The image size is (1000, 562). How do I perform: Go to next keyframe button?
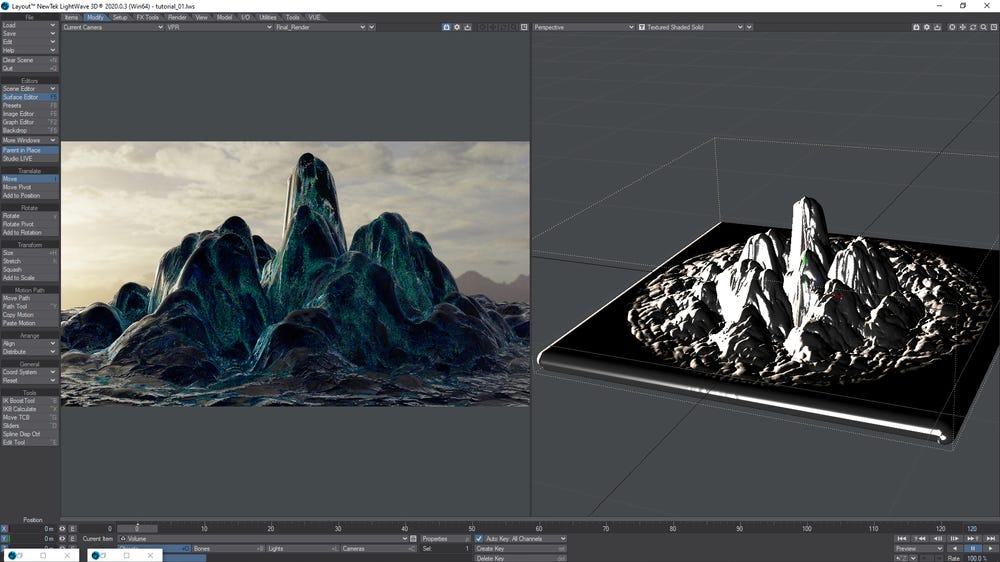click(972, 539)
